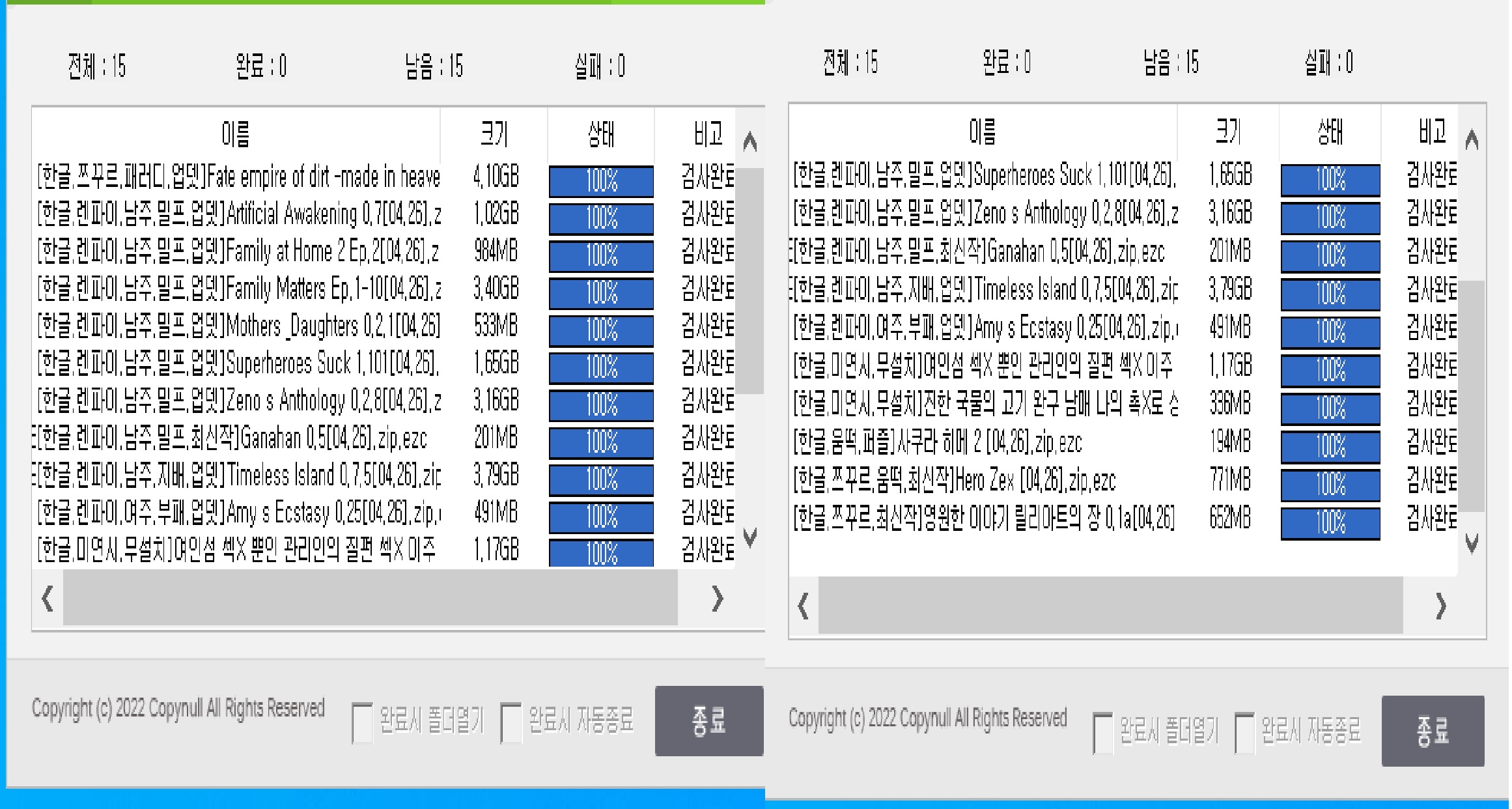The width and height of the screenshot is (1512, 809).
Task: Click 상태 column header in right list
Action: click(1330, 133)
